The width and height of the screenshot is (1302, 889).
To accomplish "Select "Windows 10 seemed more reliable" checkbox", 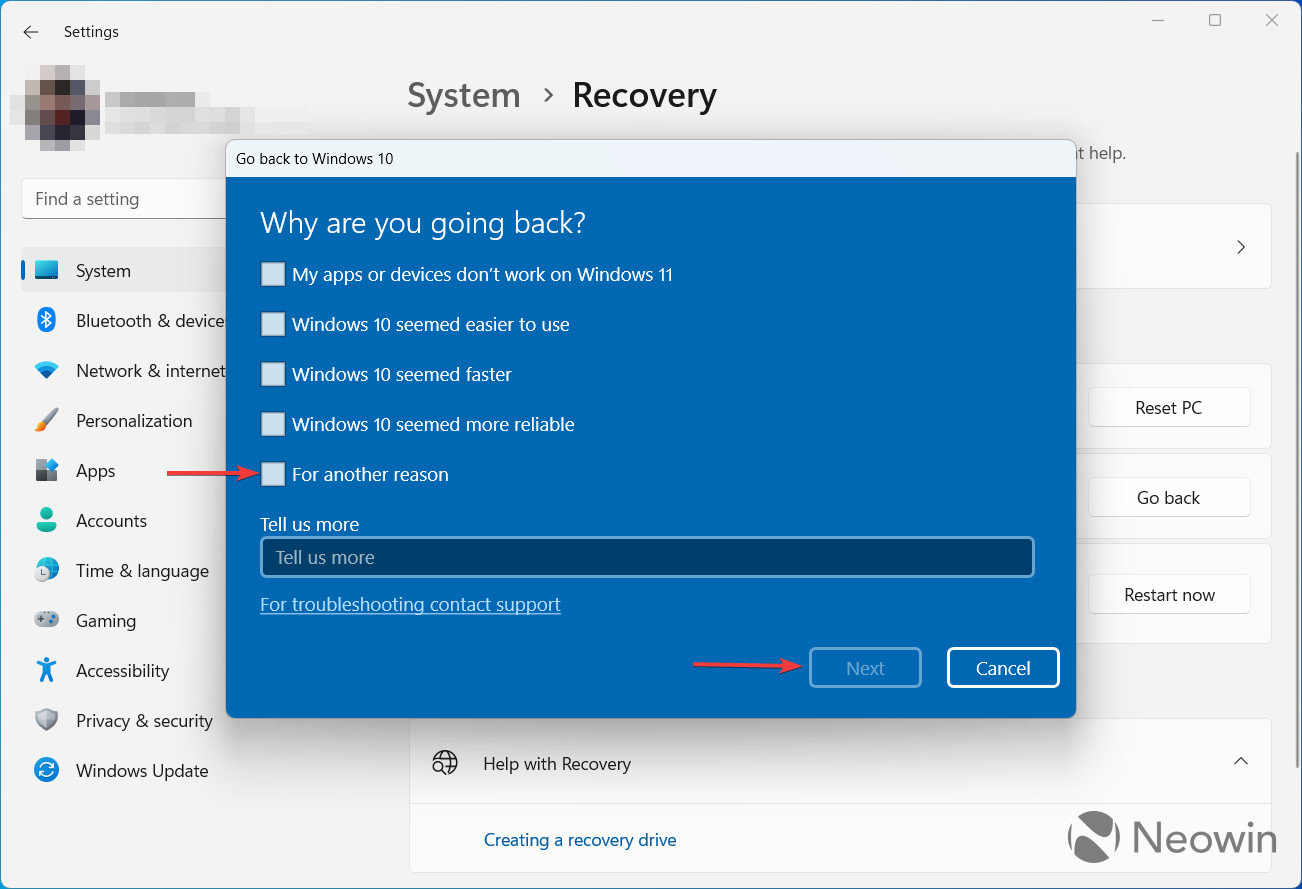I will pos(273,424).
